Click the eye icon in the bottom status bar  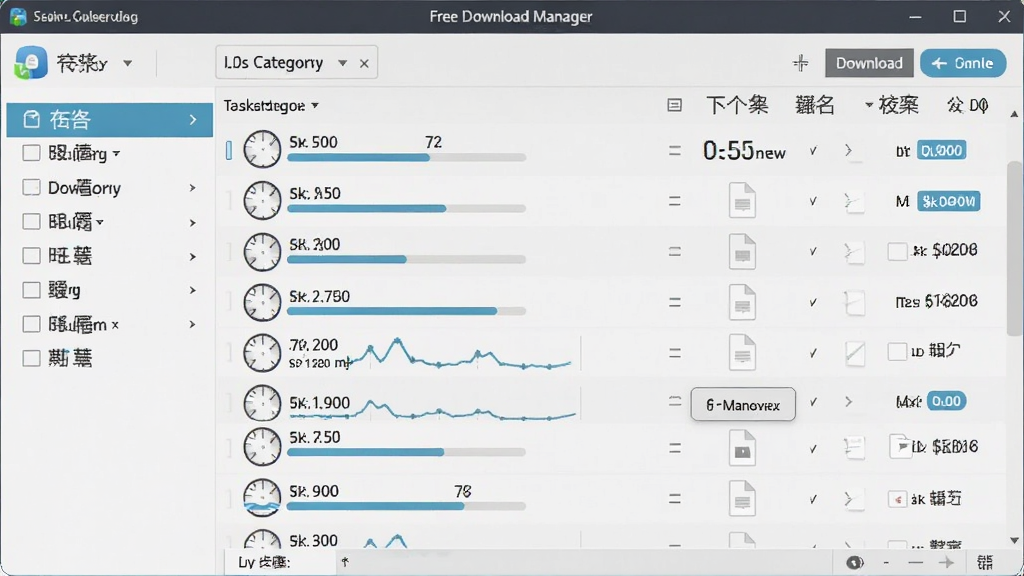854,562
